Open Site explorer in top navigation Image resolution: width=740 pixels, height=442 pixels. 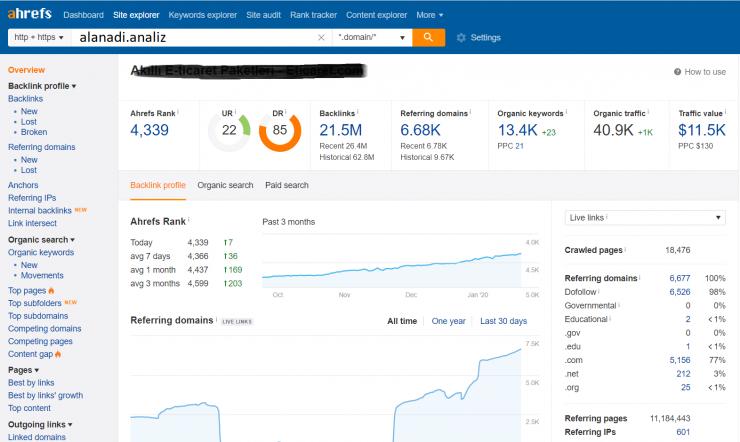tap(136, 15)
